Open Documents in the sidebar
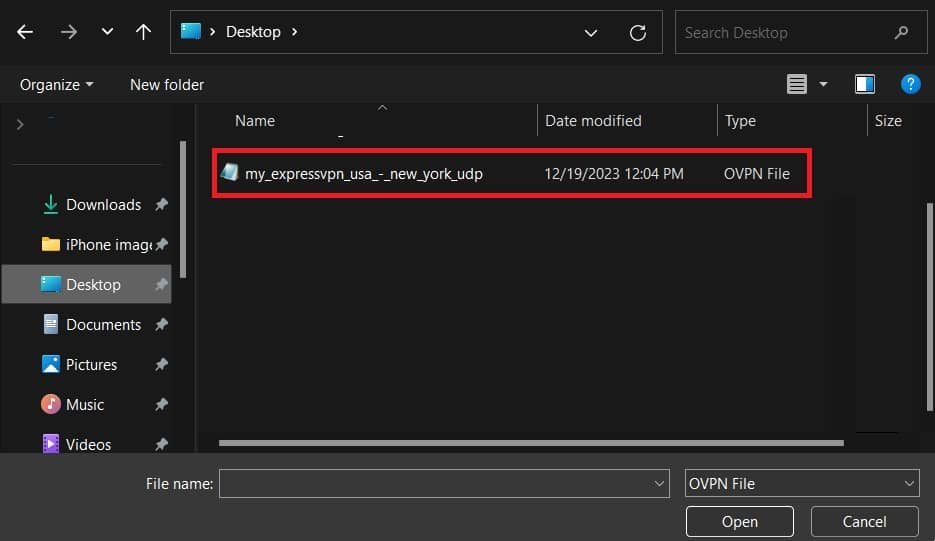935x541 pixels. (x=92, y=324)
